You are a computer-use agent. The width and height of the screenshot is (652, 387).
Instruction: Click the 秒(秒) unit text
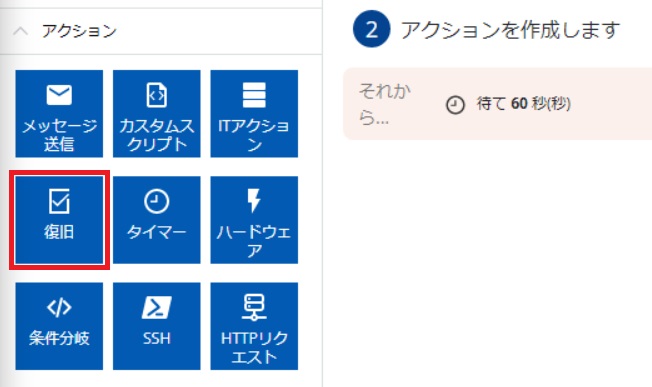tap(551, 104)
